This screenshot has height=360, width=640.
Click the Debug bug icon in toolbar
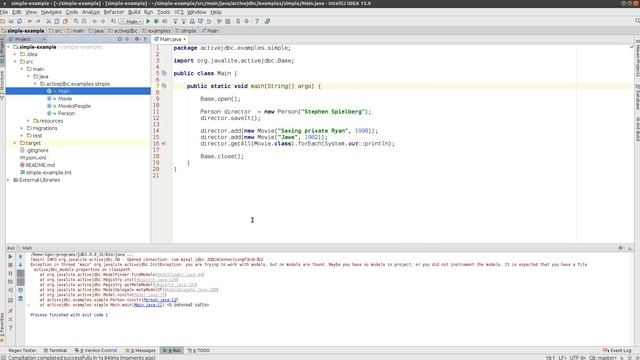tap(156, 21)
